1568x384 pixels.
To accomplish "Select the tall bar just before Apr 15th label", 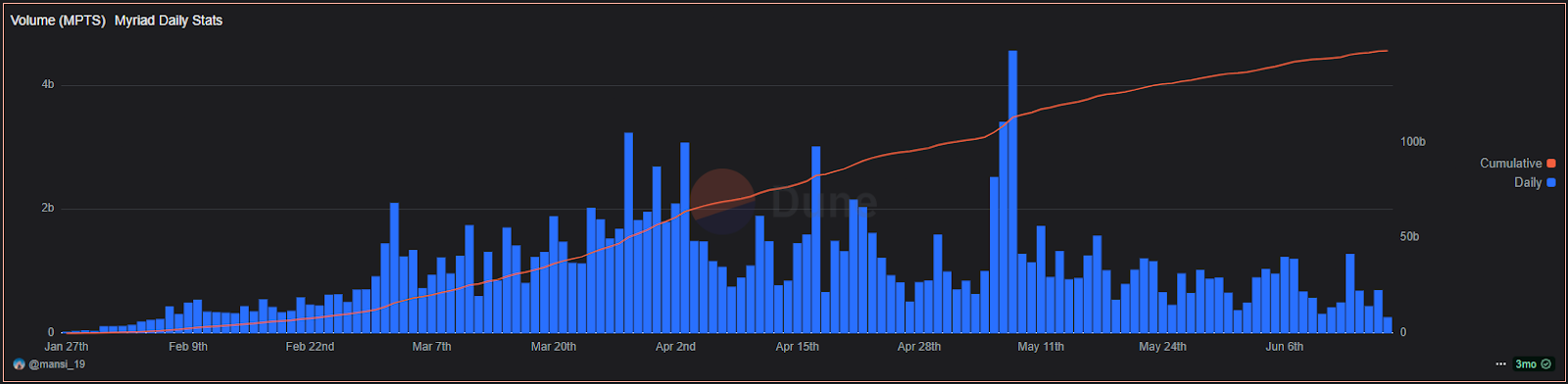I will [x=815, y=239].
